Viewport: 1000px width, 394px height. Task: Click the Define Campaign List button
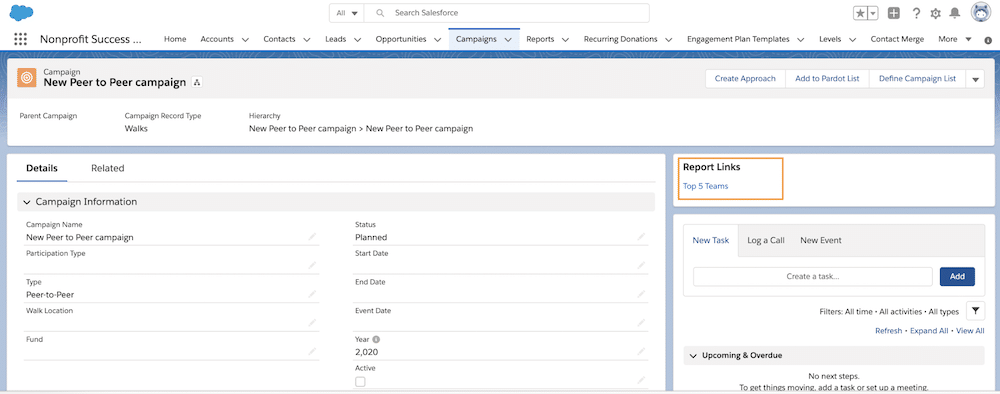tap(917, 79)
